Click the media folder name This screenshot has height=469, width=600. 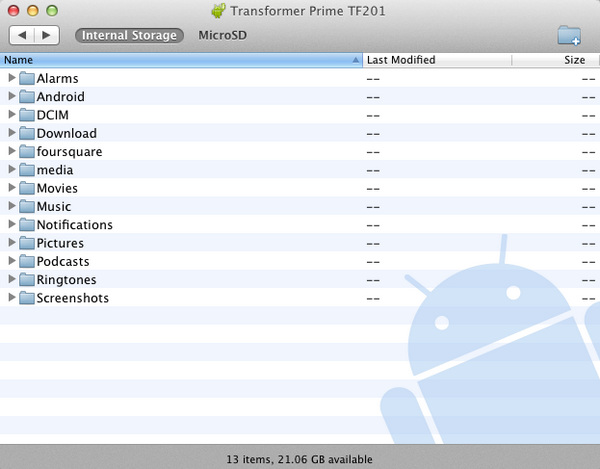click(x=55, y=170)
